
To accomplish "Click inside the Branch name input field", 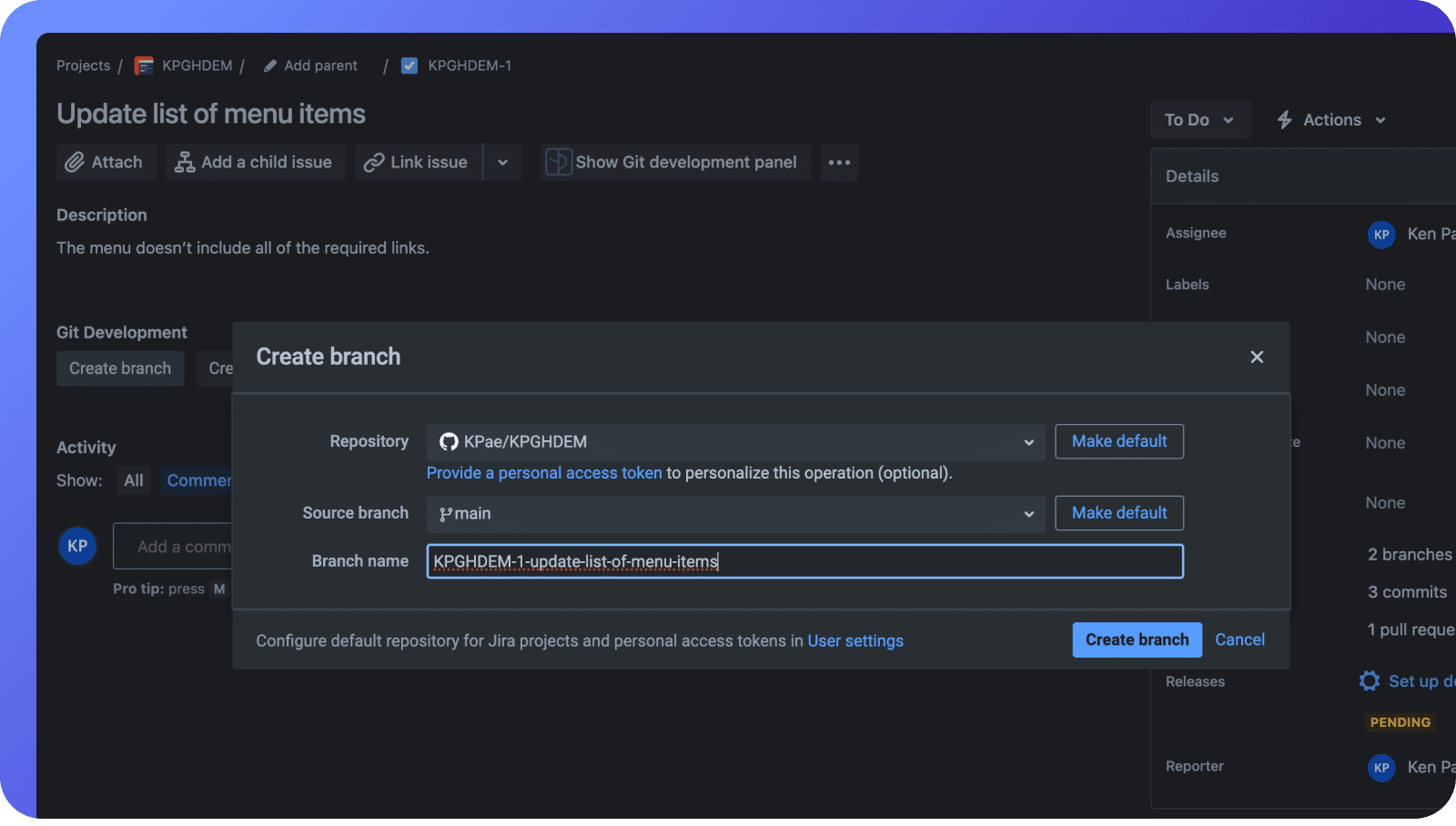I will (804, 561).
